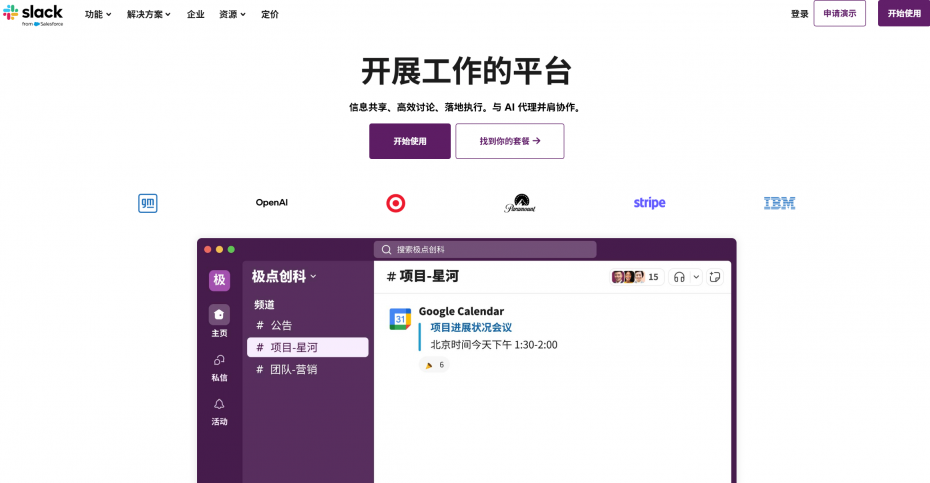Expand the 解决方案 menu
930x483 pixels.
149,14
